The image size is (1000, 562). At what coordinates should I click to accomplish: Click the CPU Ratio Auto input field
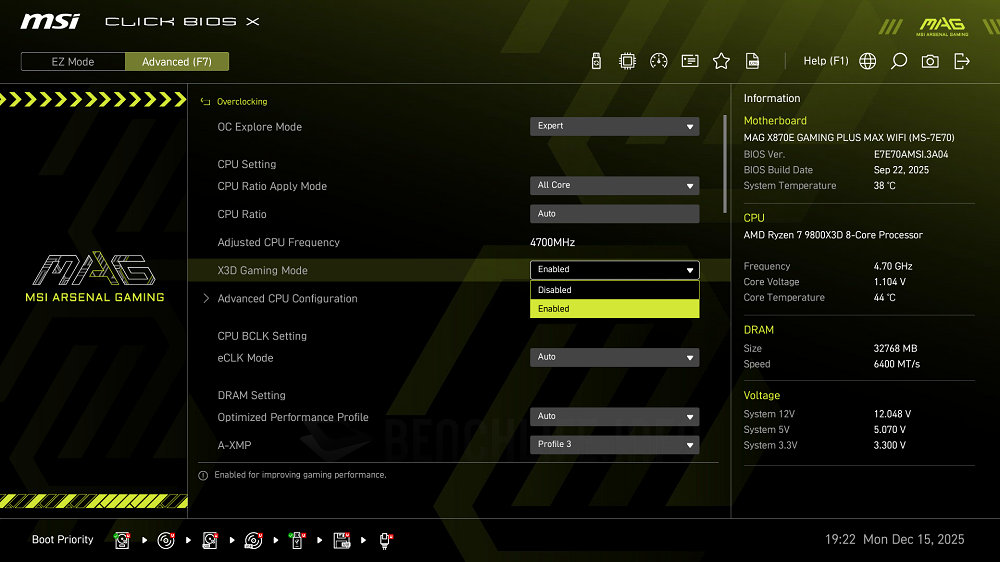(614, 214)
